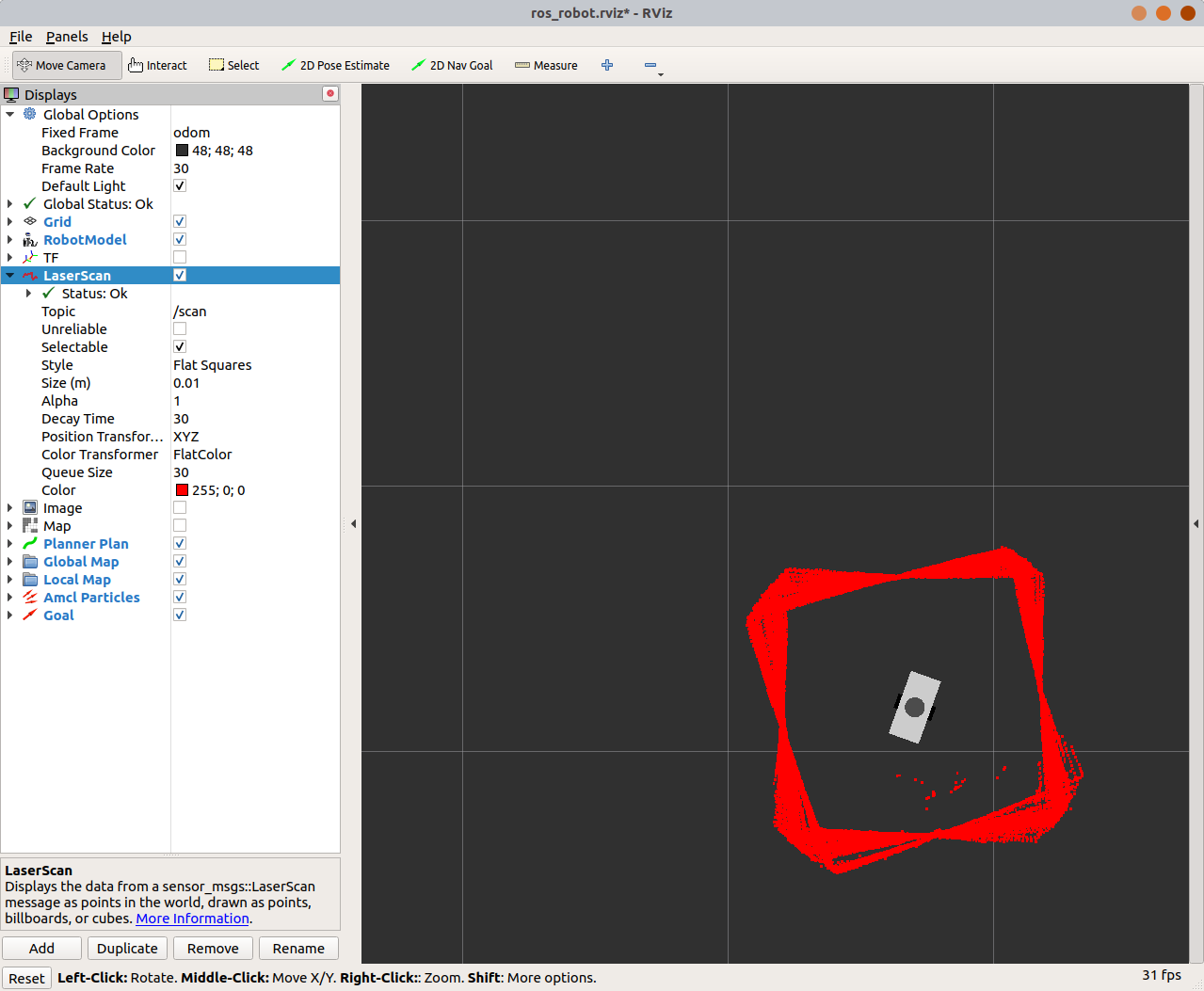Open the Panels menu
The image size is (1204, 991).
pos(67,37)
